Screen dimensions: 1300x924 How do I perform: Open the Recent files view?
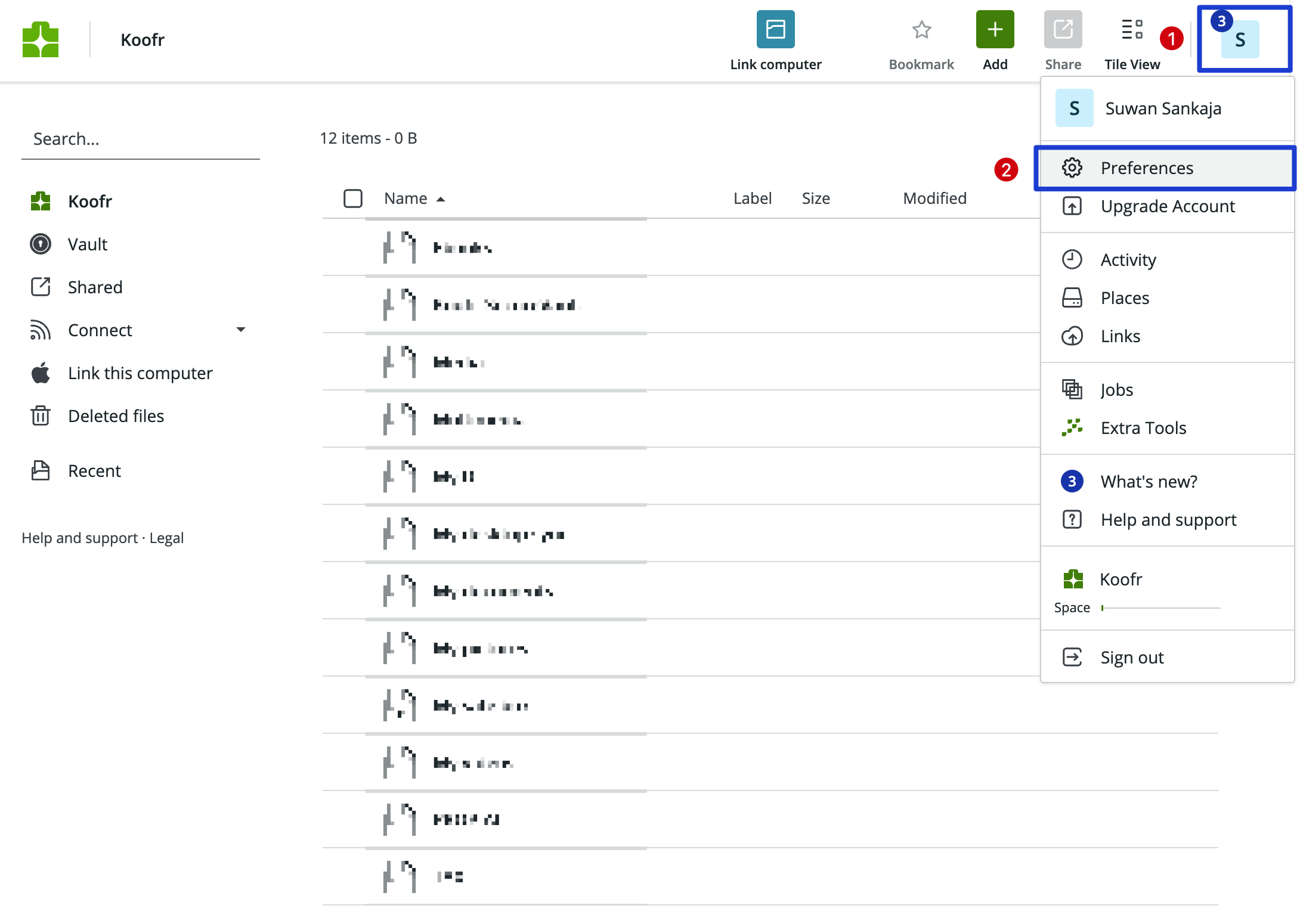coord(94,470)
